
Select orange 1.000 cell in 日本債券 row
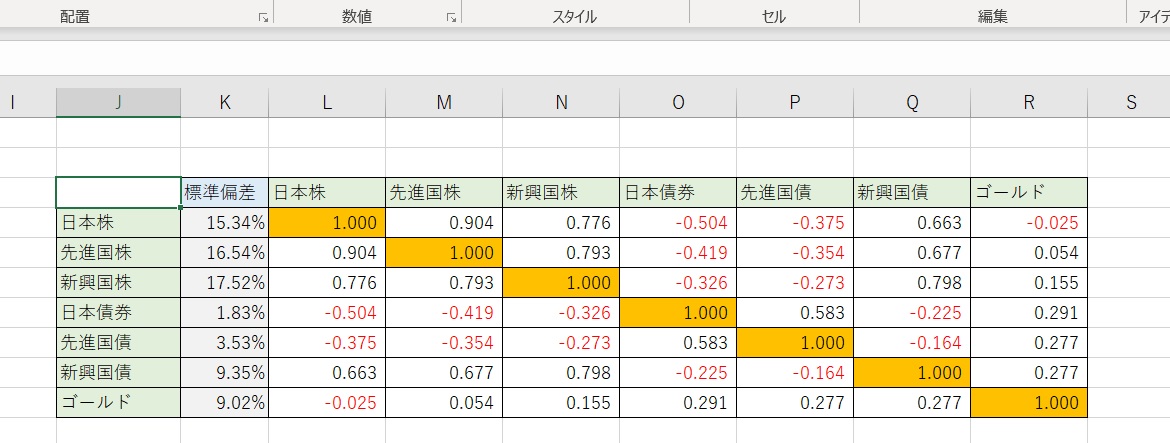tap(678, 312)
